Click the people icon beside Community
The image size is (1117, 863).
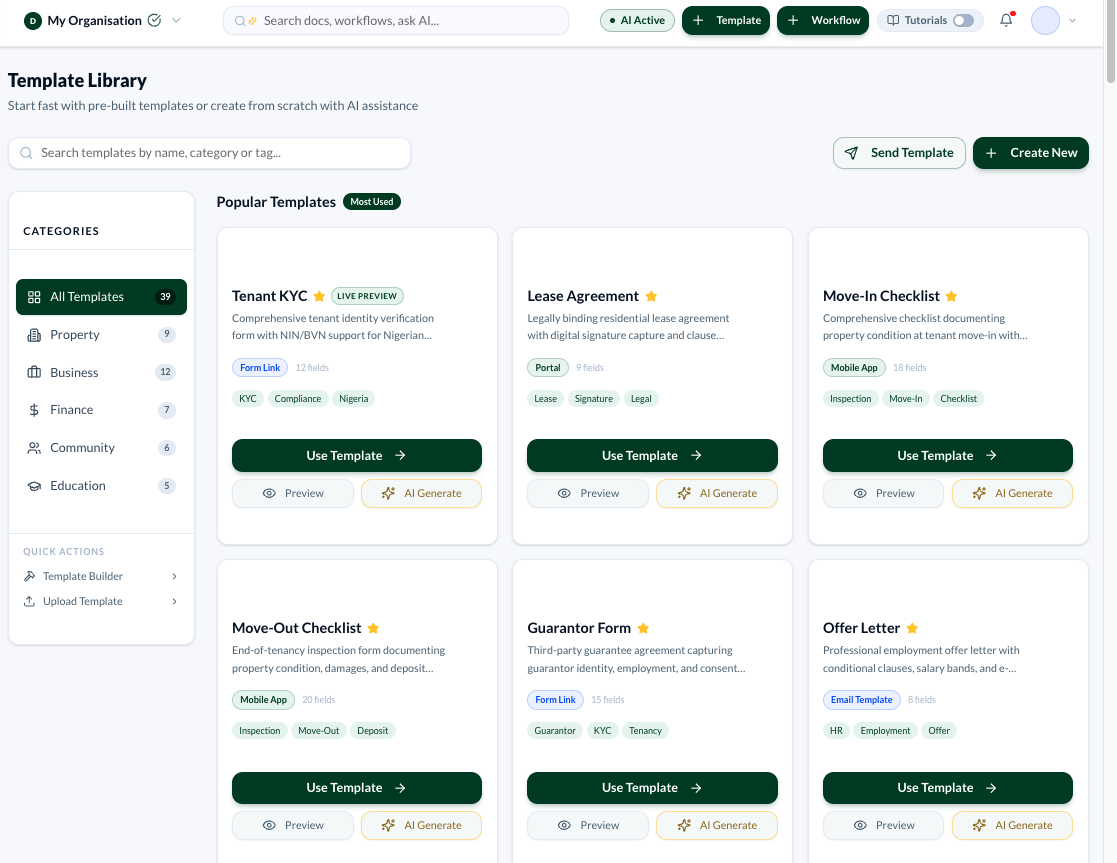pyautogui.click(x=33, y=448)
